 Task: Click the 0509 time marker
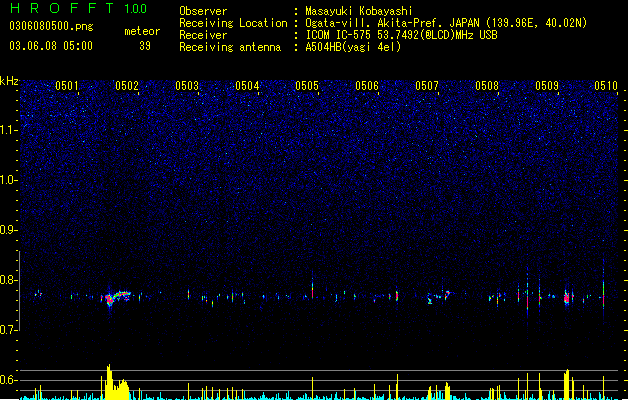547,86
